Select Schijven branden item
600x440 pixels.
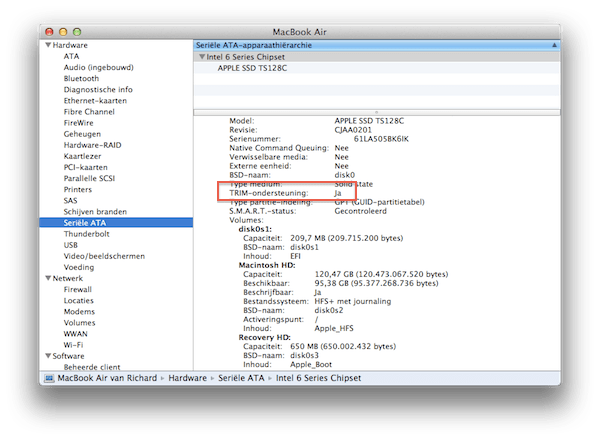coord(95,212)
